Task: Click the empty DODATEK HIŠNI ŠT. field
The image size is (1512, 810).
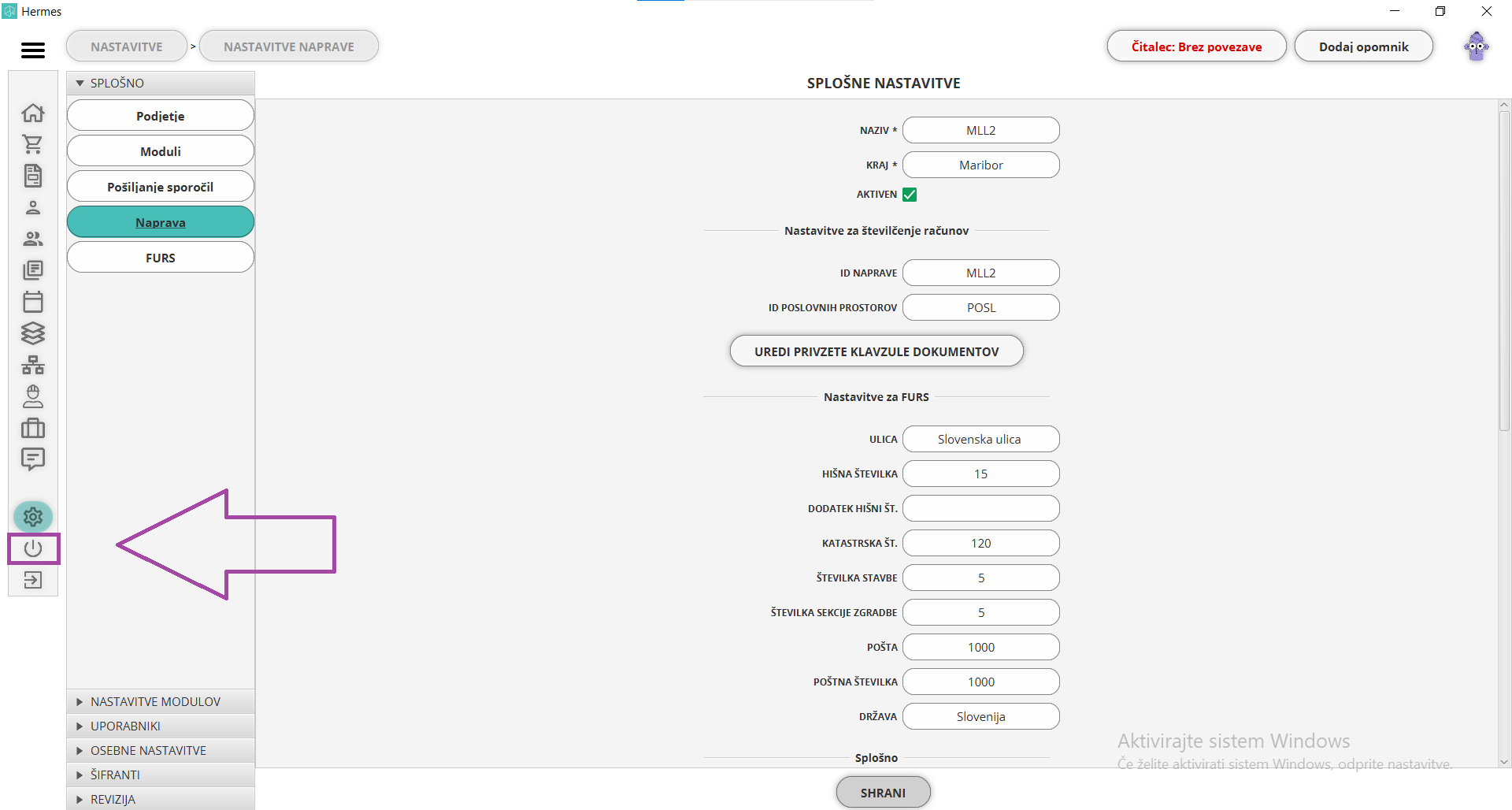Action: 981,508
